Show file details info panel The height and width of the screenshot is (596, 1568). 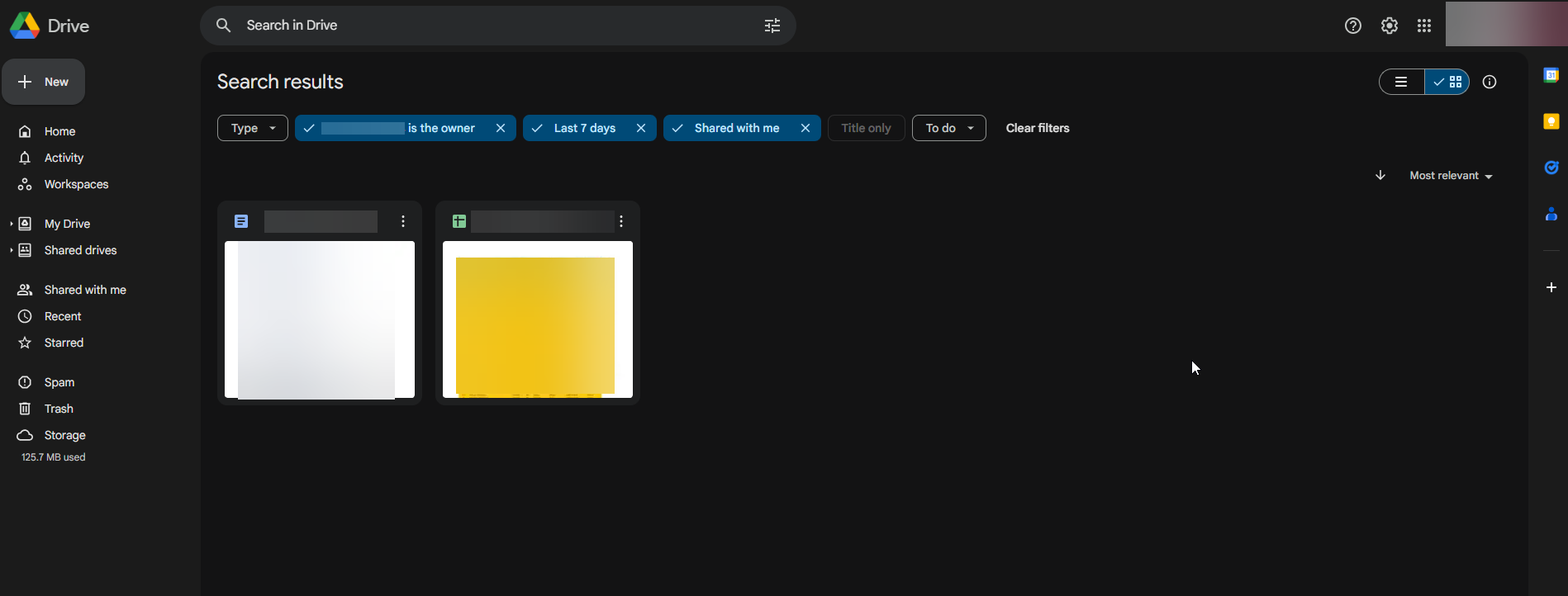[1489, 82]
